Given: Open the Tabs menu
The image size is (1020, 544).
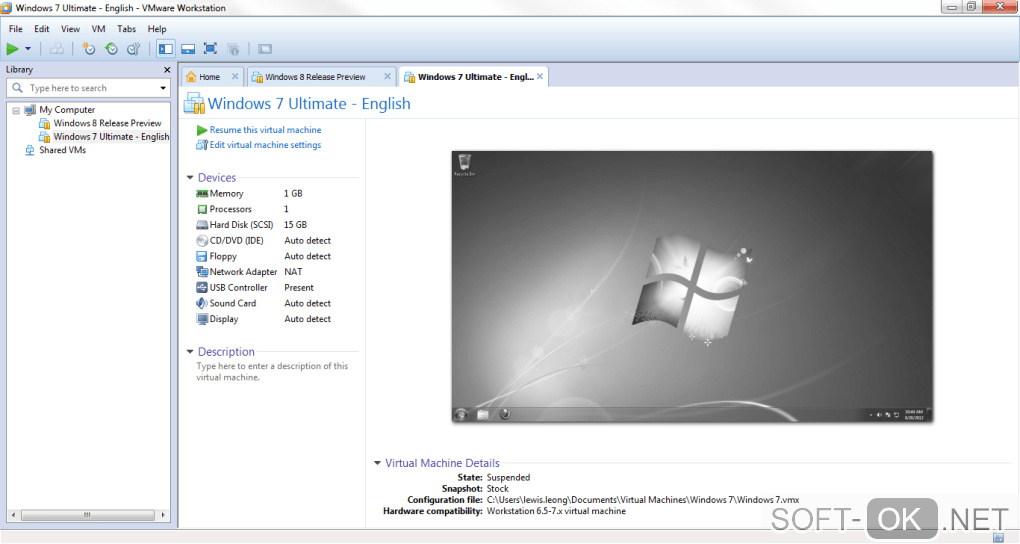Looking at the screenshot, I should pyautogui.click(x=126, y=29).
